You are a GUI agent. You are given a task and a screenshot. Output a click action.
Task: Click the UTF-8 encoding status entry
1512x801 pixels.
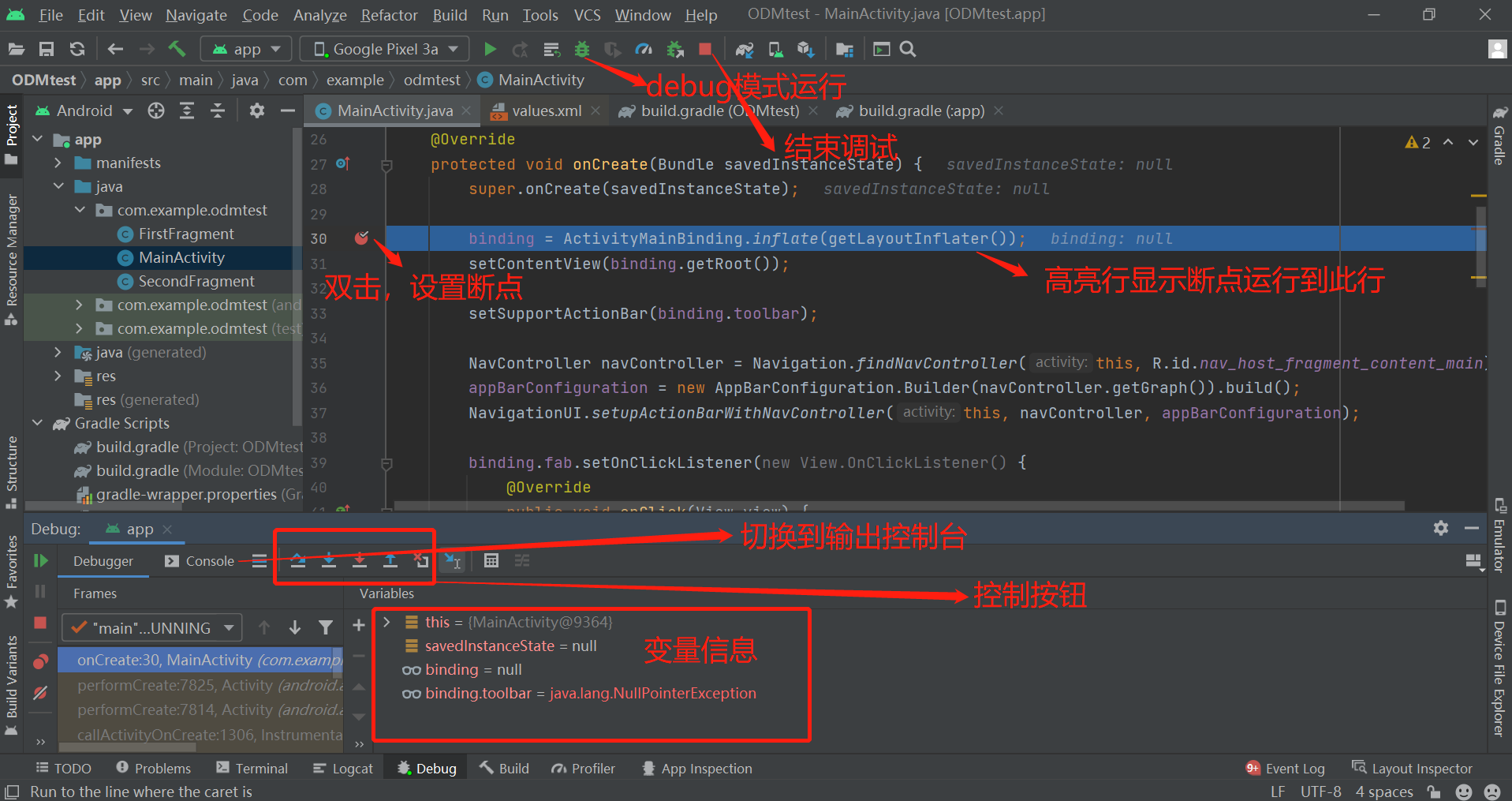coord(1320,792)
